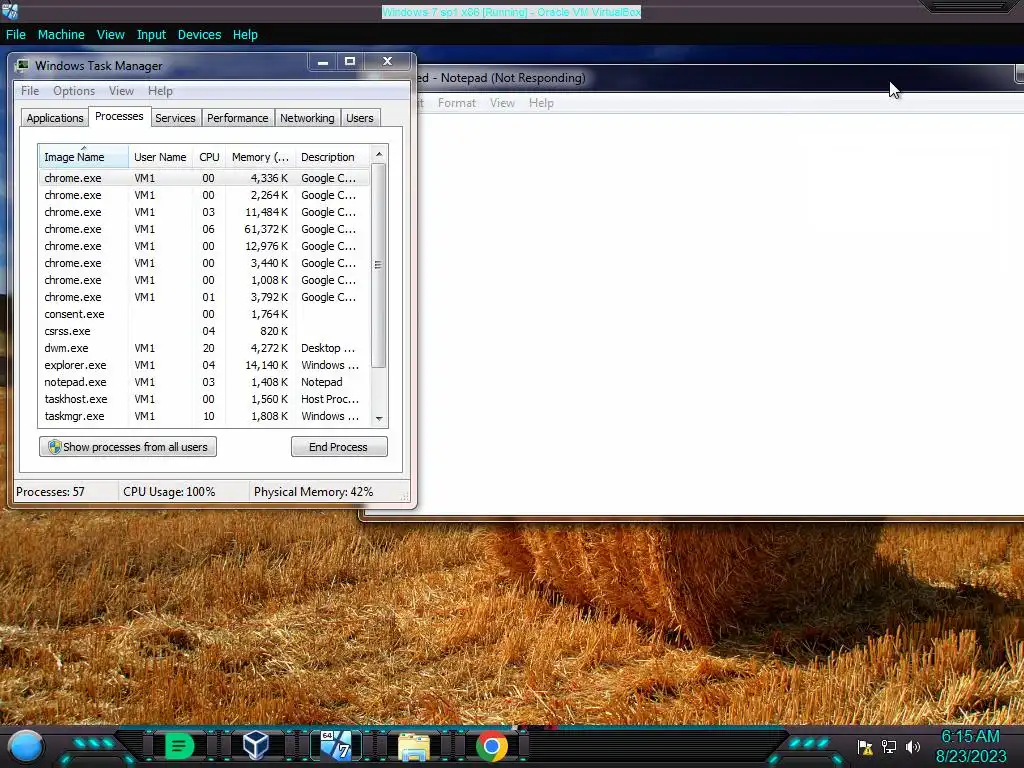Switch to the Users tab
The width and height of the screenshot is (1024, 768).
(360, 118)
